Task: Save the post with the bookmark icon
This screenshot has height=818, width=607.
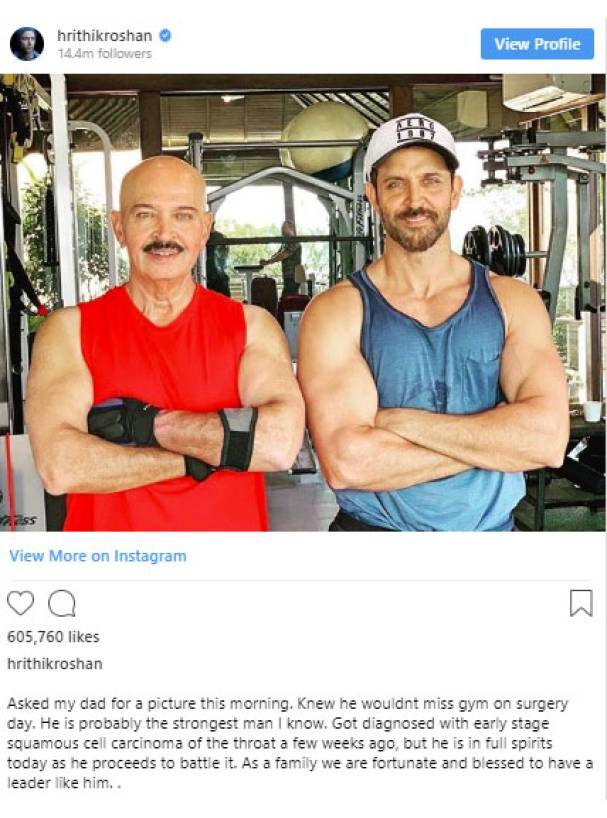Action: (x=581, y=603)
